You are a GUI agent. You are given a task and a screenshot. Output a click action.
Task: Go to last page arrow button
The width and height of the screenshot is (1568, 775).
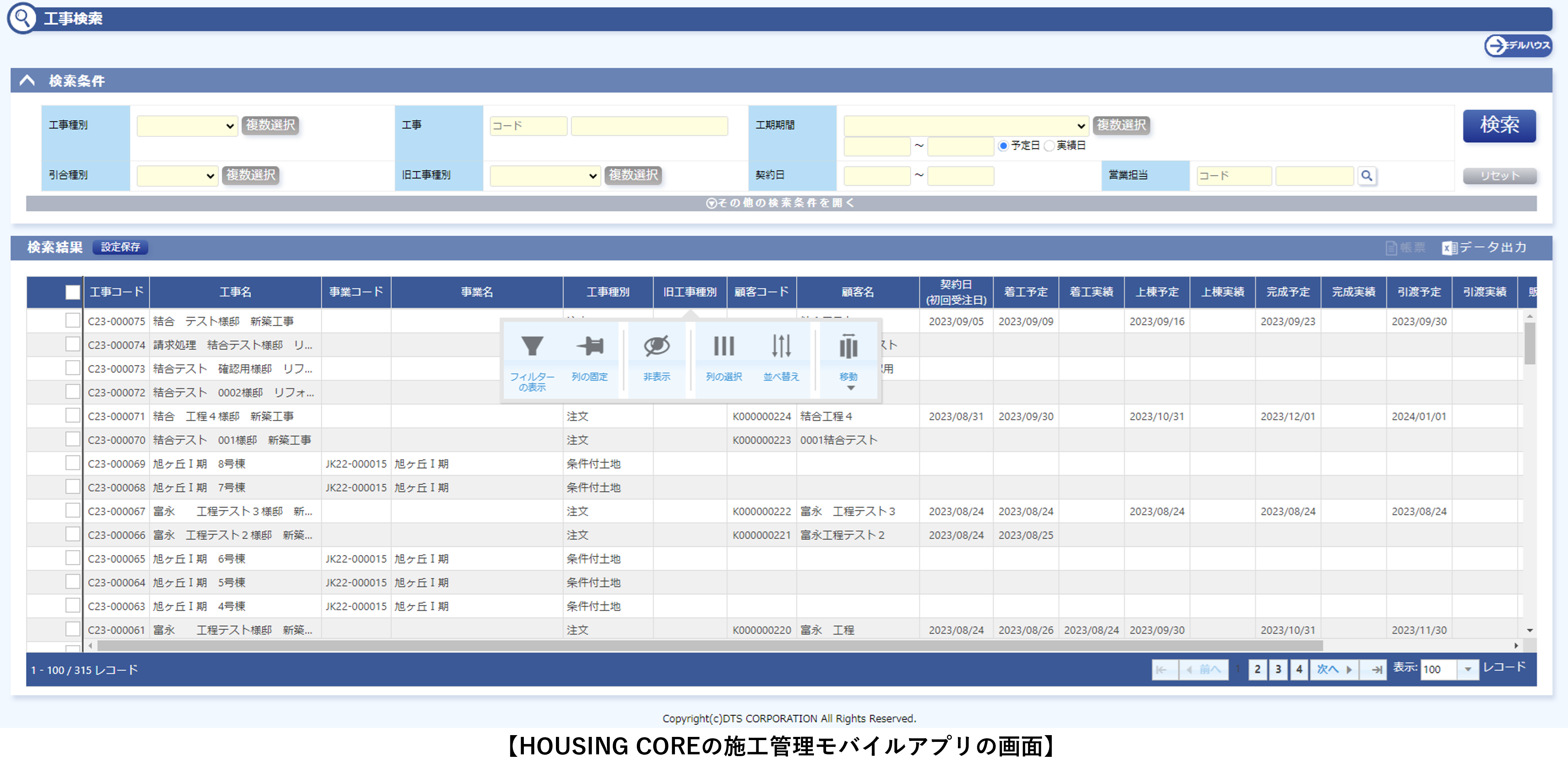point(1373,670)
